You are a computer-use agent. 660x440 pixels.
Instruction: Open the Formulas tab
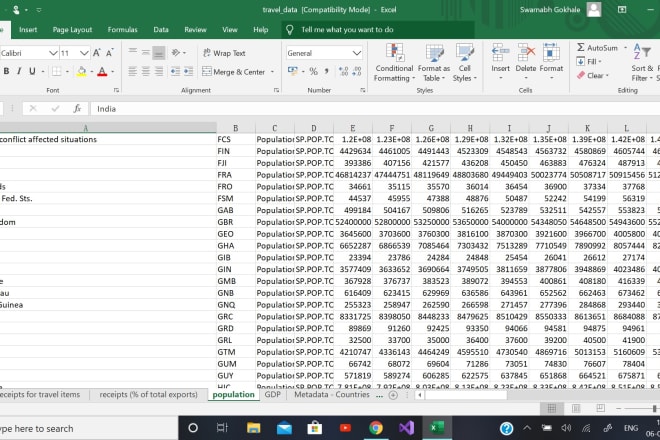(122, 29)
